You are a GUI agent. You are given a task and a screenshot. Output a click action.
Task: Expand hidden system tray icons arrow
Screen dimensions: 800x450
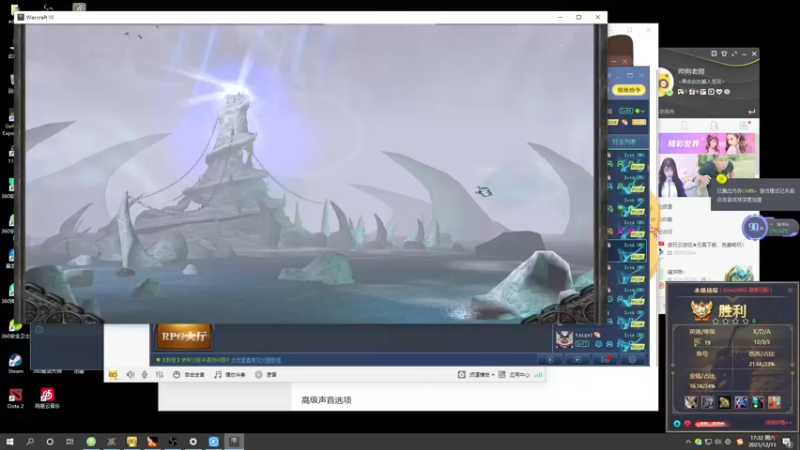(687, 442)
